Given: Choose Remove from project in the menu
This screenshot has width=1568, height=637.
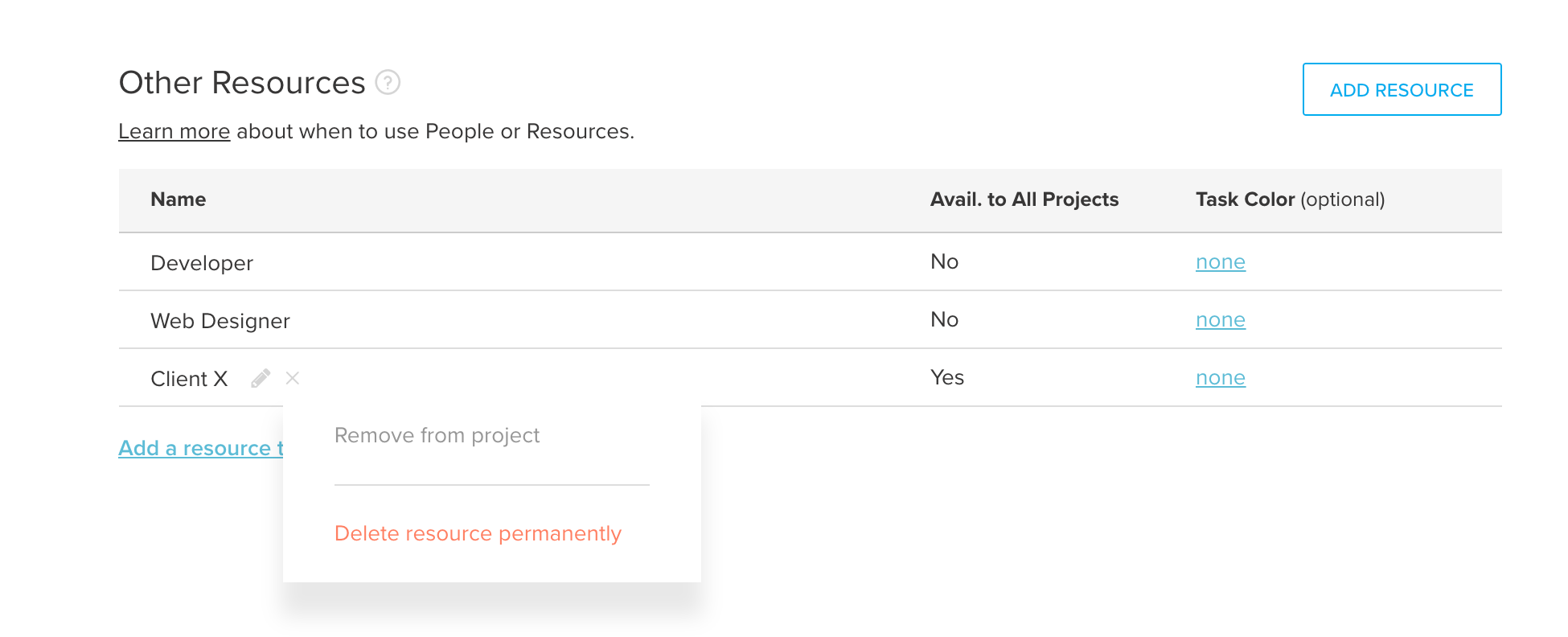Looking at the screenshot, I should click(437, 435).
